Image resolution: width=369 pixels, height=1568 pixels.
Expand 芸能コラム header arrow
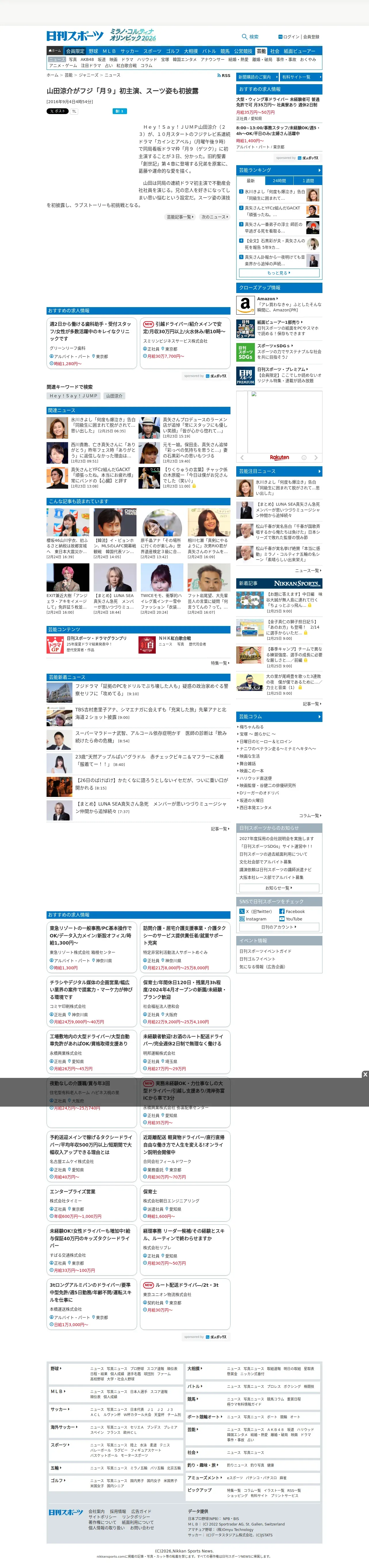[x=319, y=716]
